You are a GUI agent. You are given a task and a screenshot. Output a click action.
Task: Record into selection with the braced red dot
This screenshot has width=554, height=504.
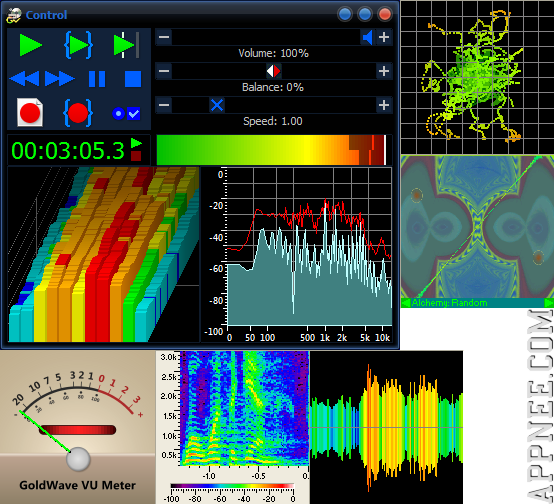point(78,113)
